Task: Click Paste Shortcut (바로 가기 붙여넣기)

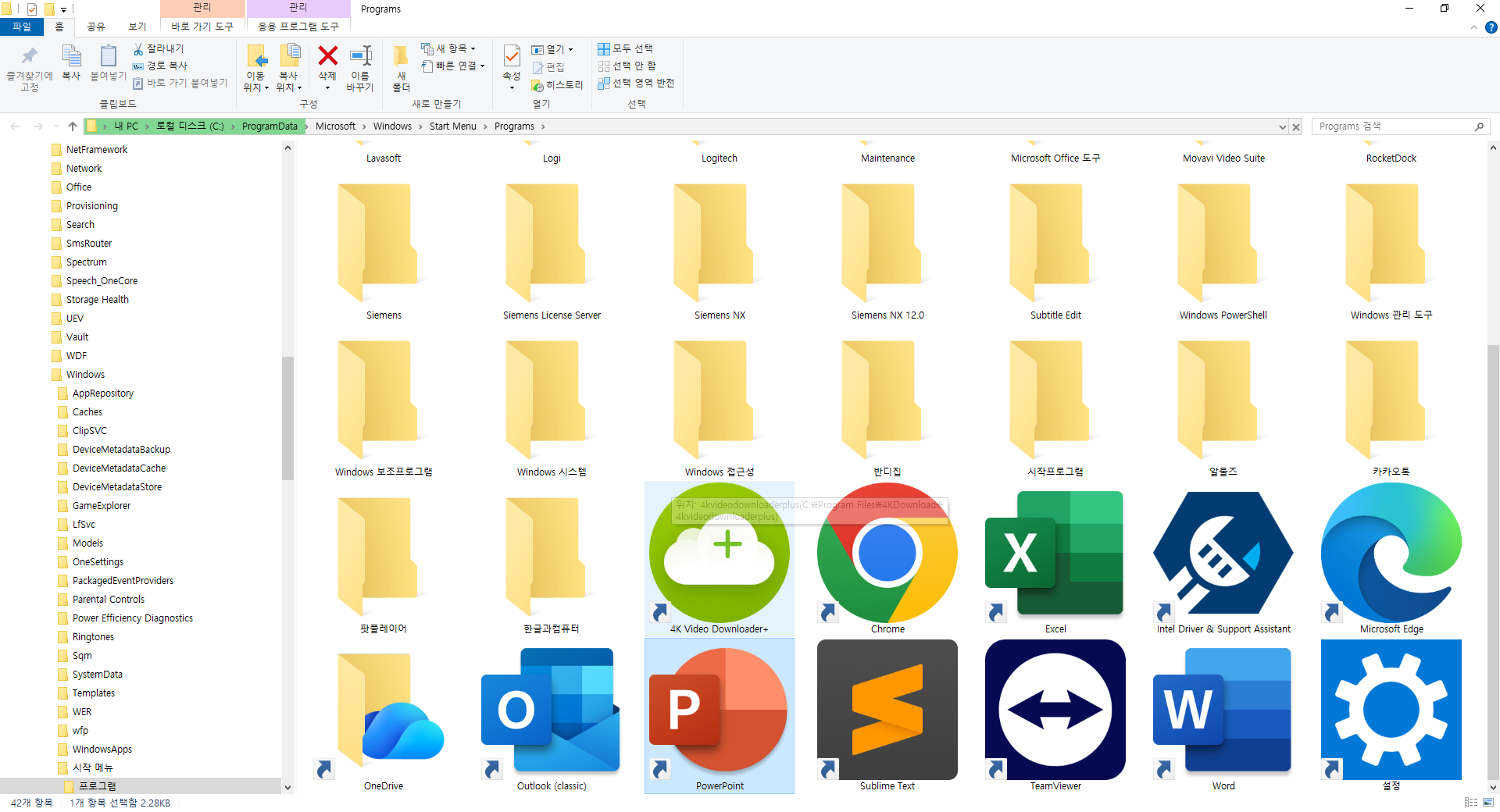Action: click(x=180, y=83)
